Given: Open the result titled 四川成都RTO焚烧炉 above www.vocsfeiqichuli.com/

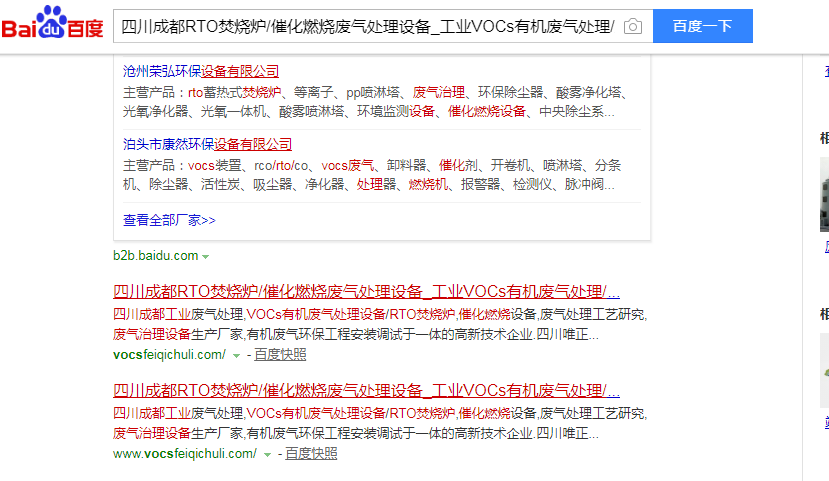Looking at the screenshot, I should (x=366, y=390).
